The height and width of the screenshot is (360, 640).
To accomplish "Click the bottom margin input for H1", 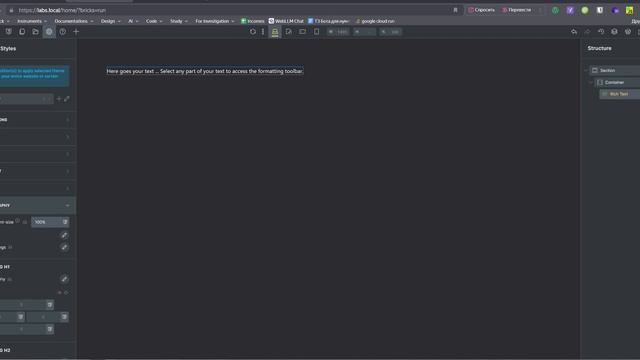I will (23, 329).
